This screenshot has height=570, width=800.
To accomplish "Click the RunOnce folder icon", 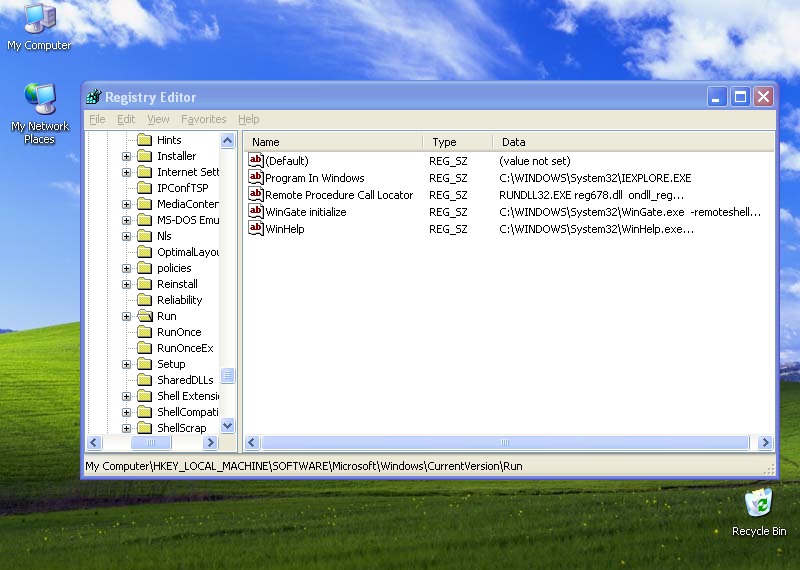I will click(x=145, y=332).
